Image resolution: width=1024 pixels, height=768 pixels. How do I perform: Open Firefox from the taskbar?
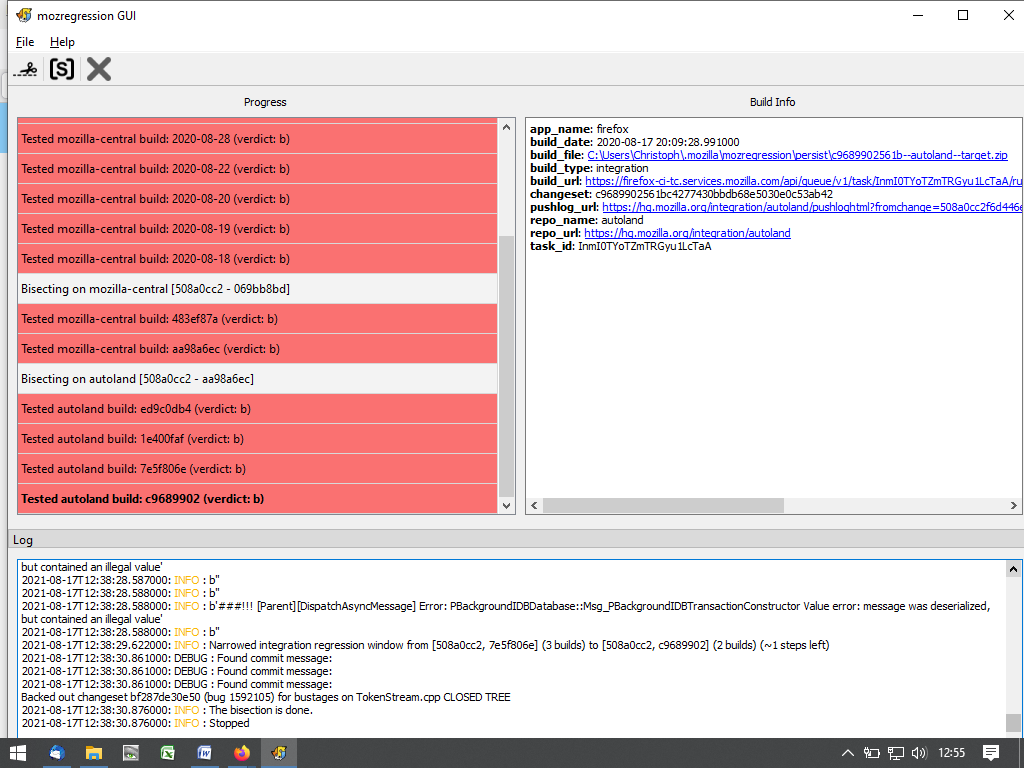(x=242, y=753)
